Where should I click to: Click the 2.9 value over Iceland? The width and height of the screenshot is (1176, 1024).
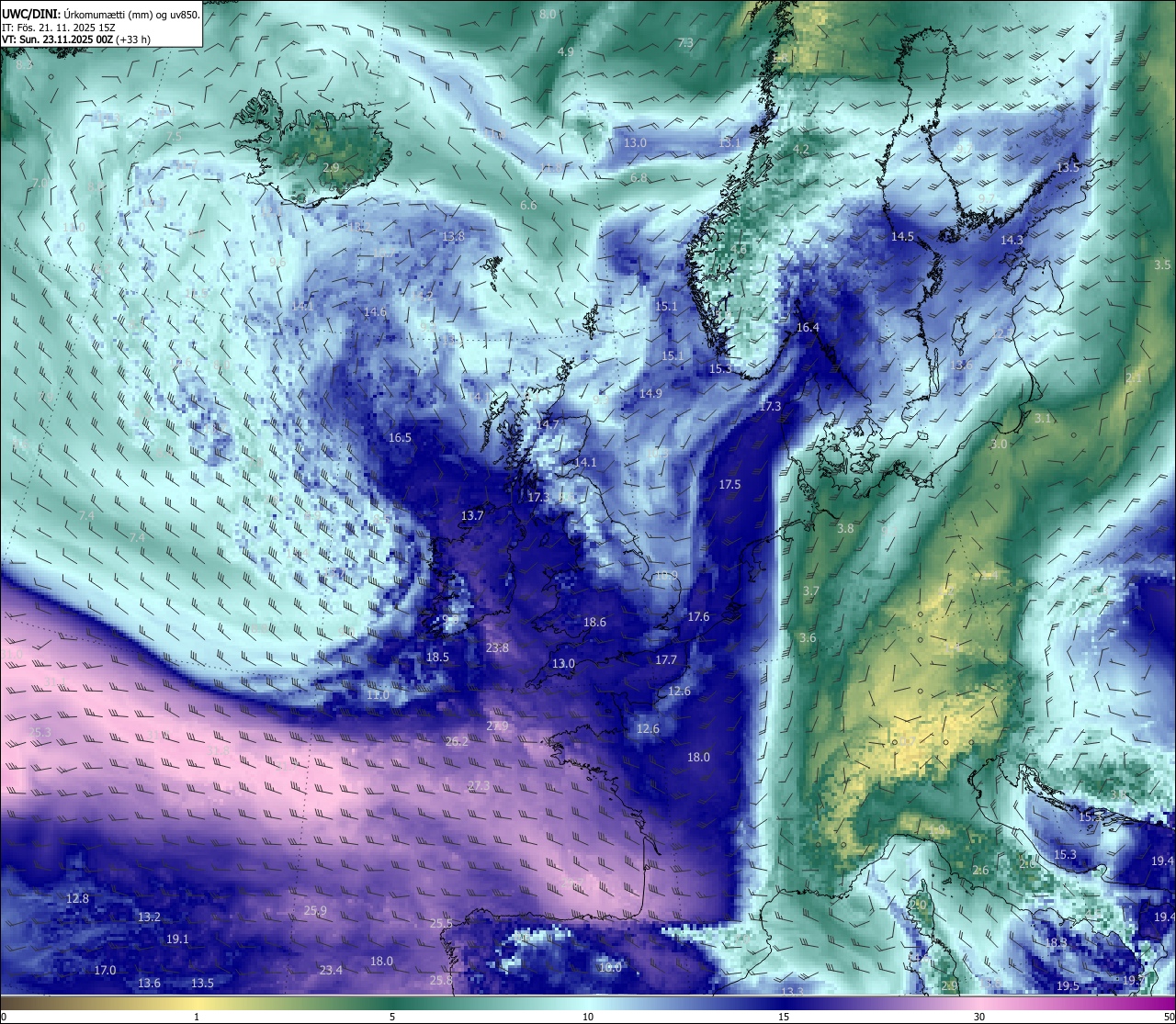pos(331,168)
